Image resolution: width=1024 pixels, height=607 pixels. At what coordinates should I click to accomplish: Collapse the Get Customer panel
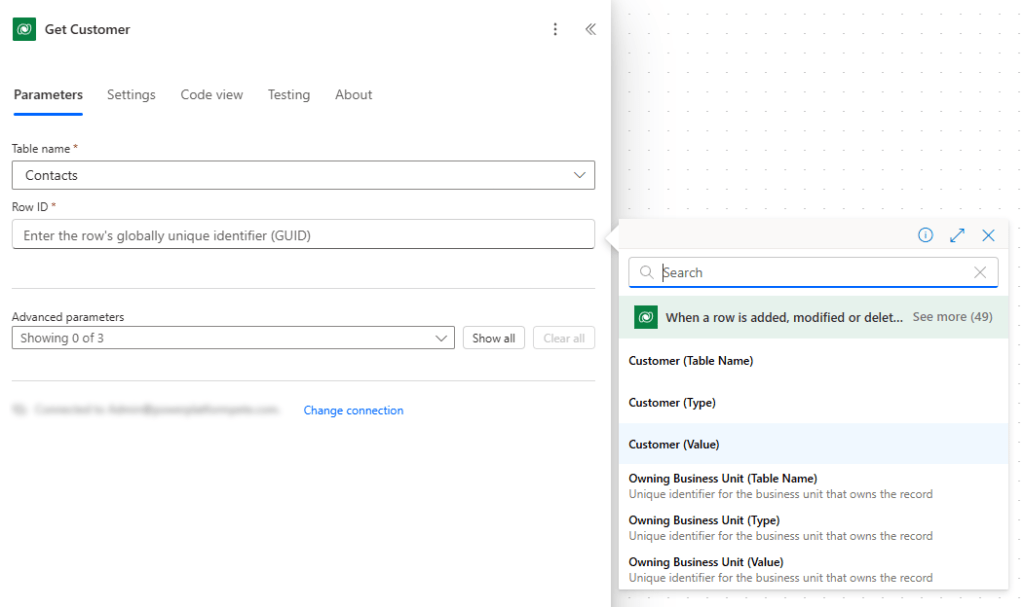point(590,29)
